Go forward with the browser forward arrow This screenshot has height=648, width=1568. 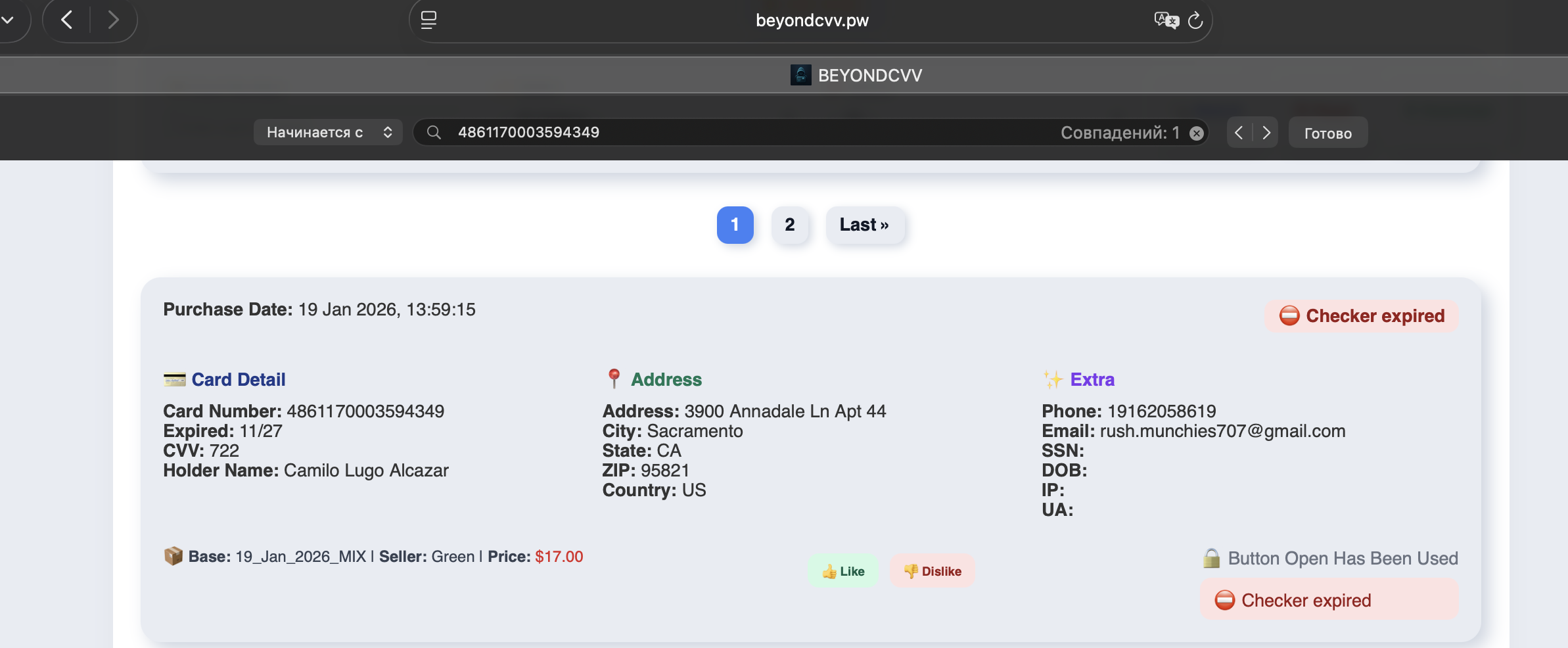coord(113,20)
